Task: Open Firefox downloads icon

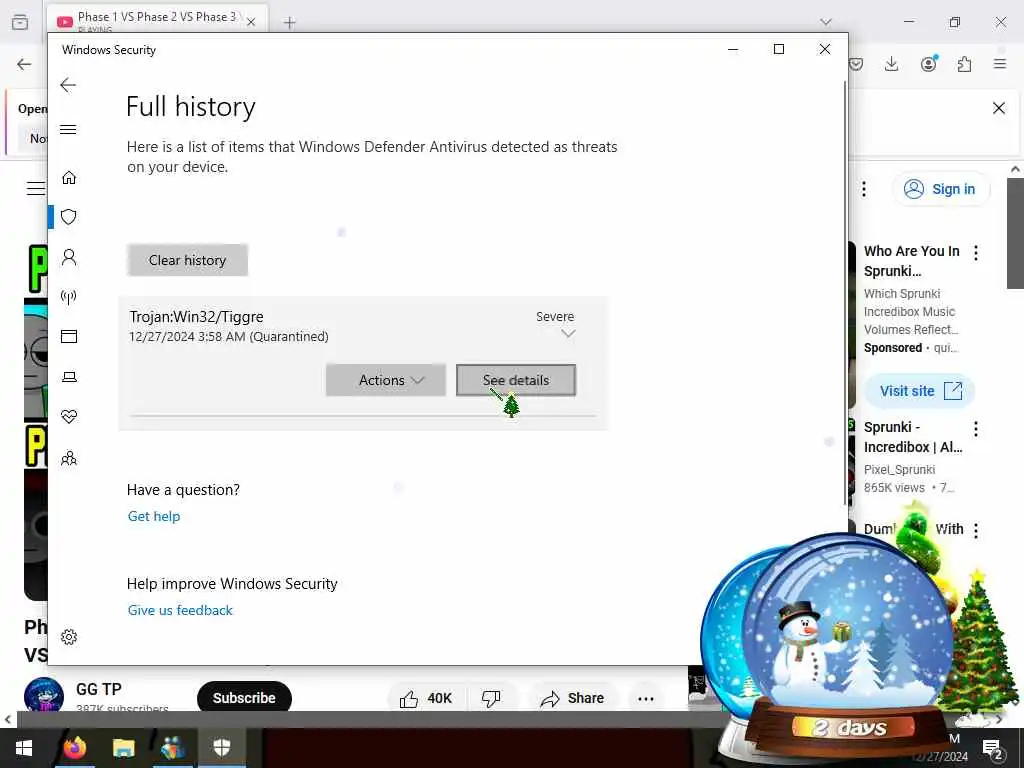Action: (891, 64)
